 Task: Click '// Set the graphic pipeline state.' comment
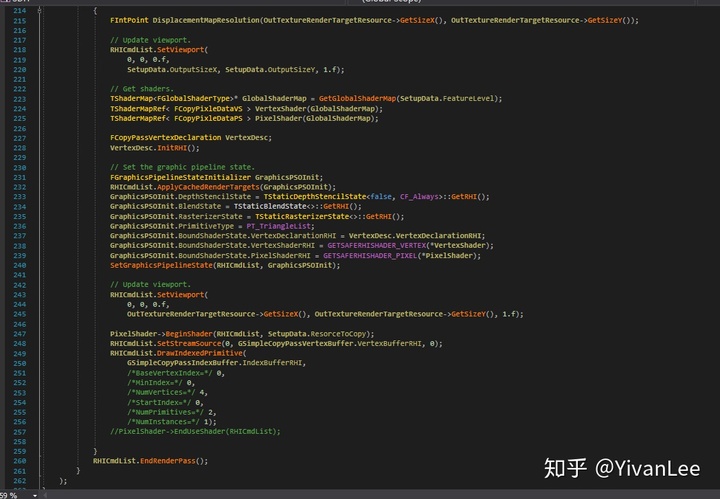click(x=182, y=167)
